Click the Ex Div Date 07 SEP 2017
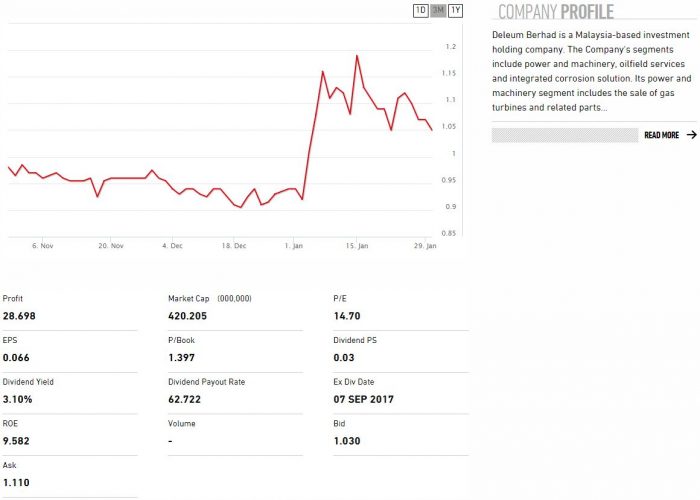Screen dimensions: 700x500 (x=363, y=400)
